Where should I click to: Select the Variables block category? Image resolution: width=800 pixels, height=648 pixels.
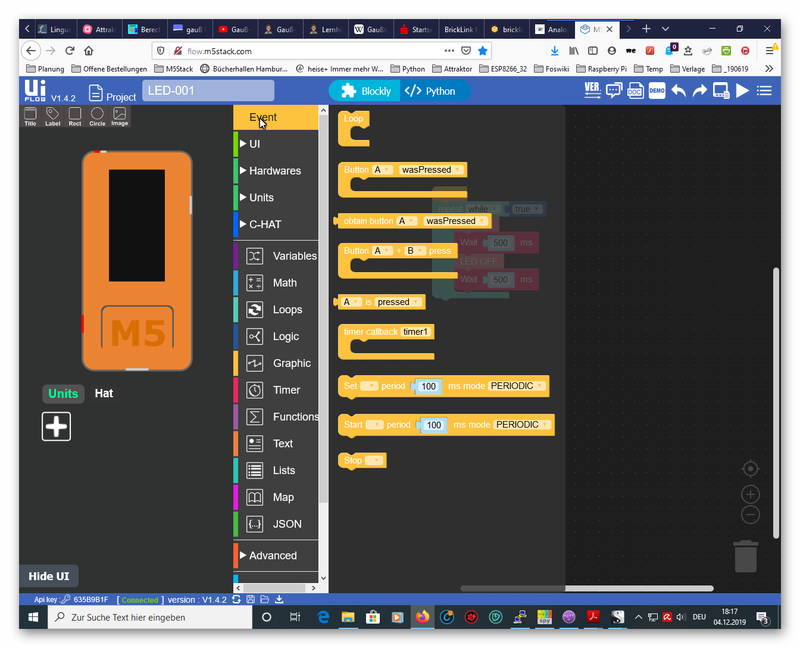tap(293, 256)
